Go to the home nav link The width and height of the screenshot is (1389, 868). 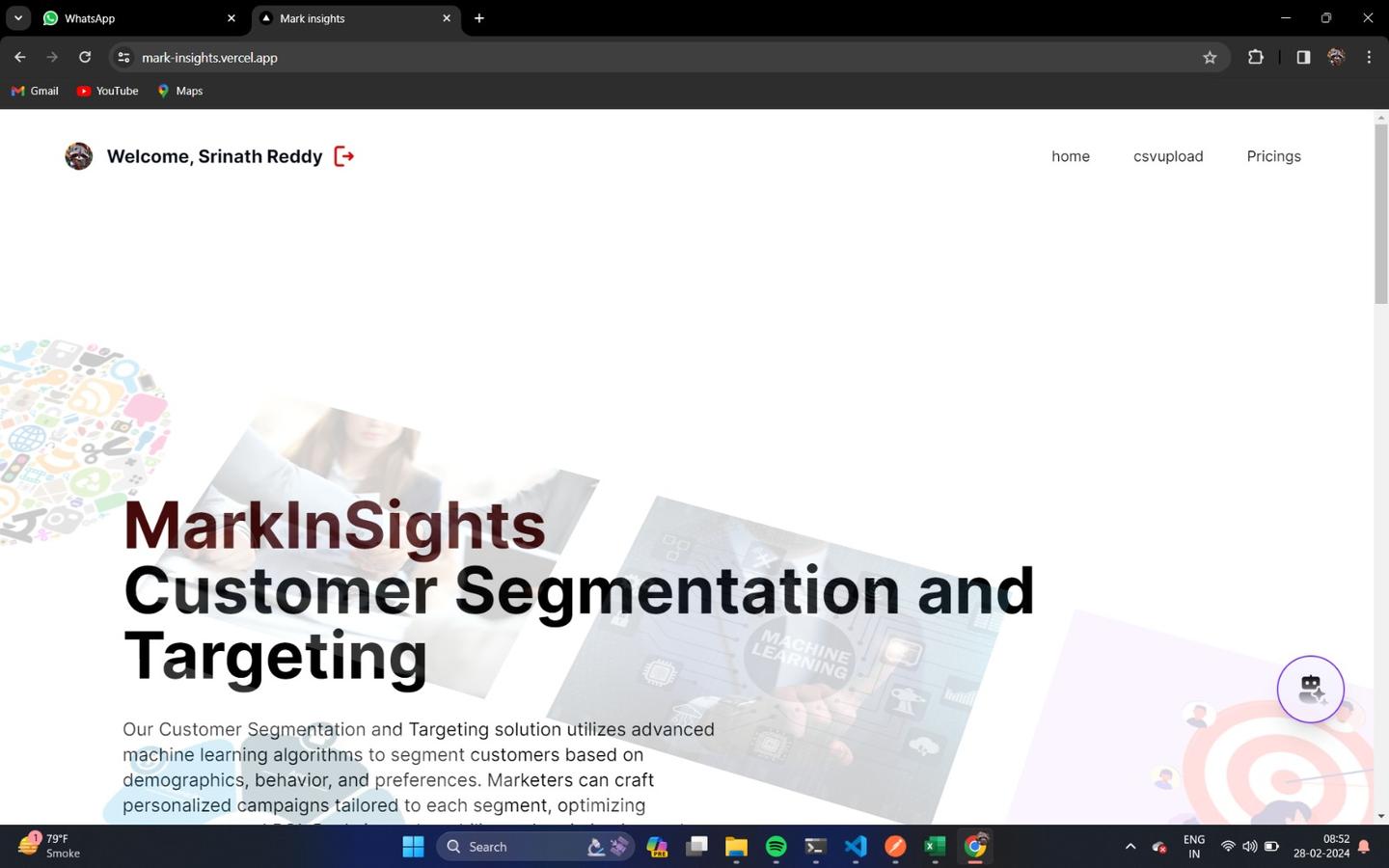point(1071,156)
